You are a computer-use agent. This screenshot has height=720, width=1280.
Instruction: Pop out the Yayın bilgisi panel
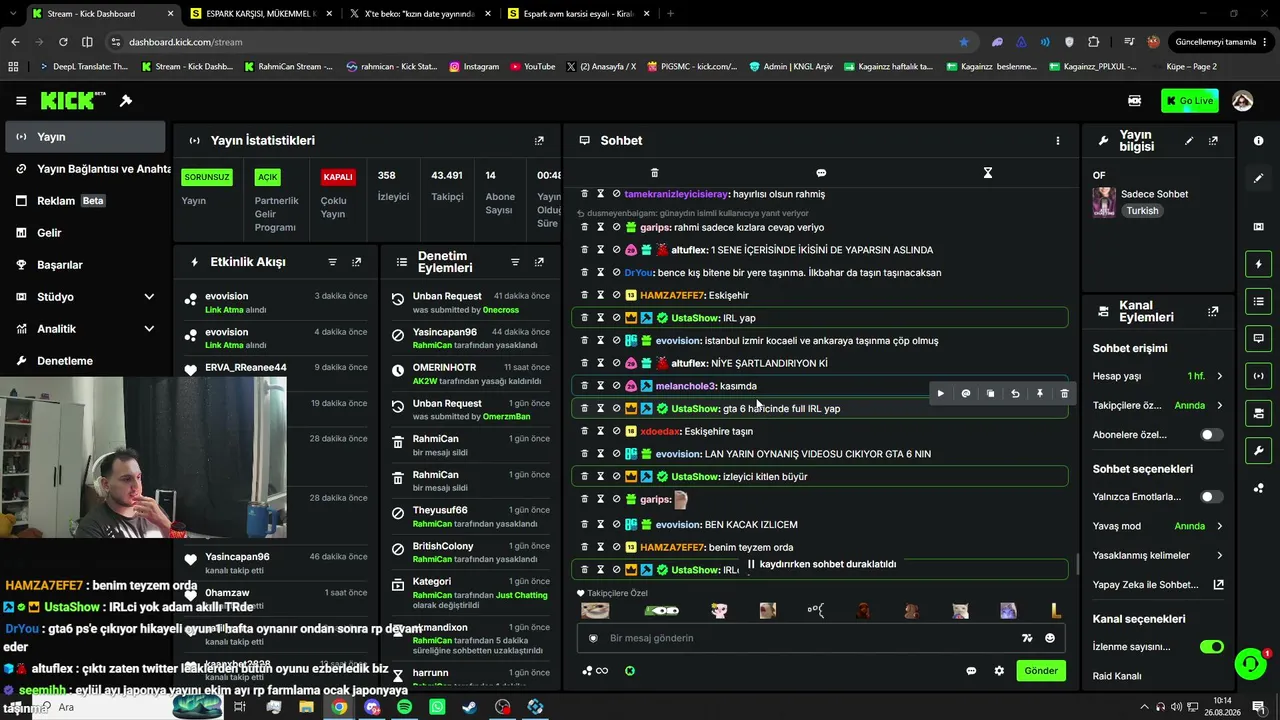click(1213, 141)
